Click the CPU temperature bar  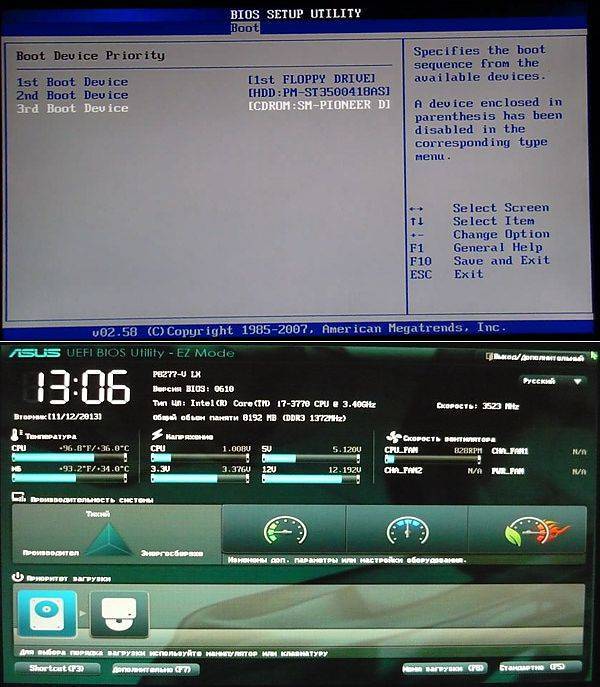(x=70, y=457)
